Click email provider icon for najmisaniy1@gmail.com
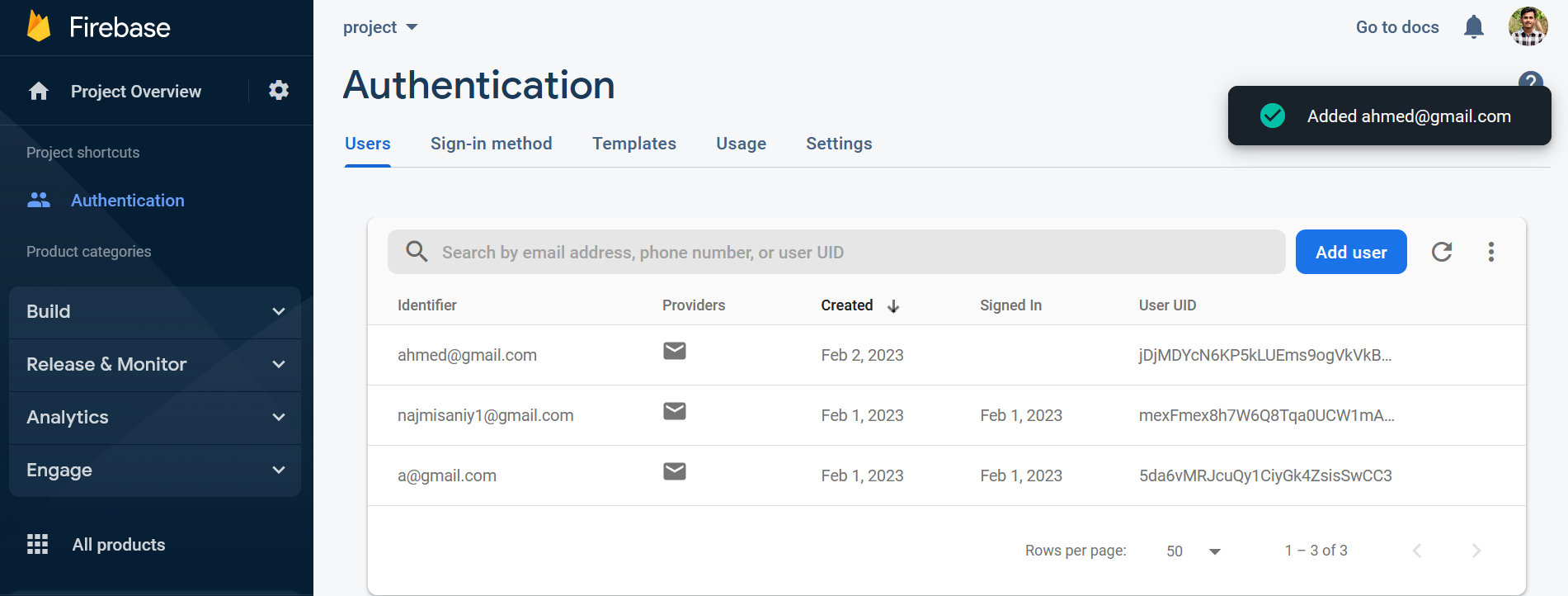The image size is (1568, 596). pos(675,411)
